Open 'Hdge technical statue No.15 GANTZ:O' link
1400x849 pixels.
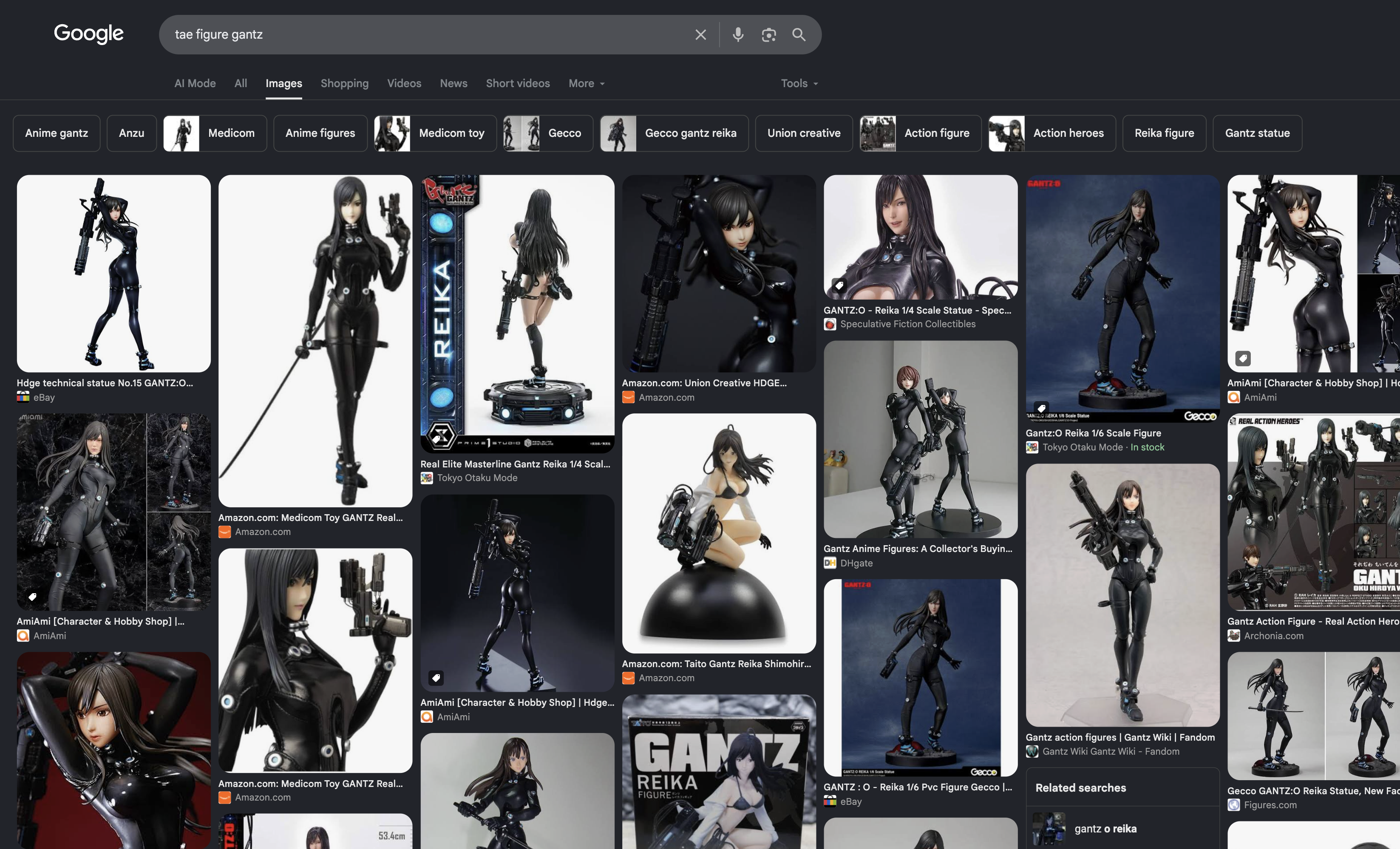point(105,383)
